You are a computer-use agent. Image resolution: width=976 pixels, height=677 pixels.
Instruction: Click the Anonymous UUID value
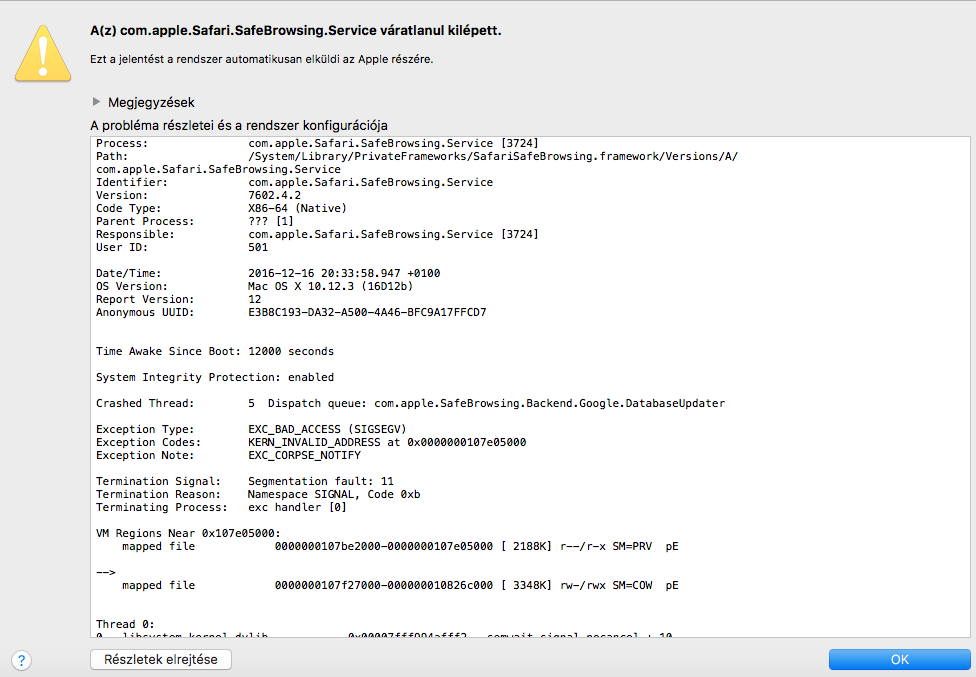367,312
